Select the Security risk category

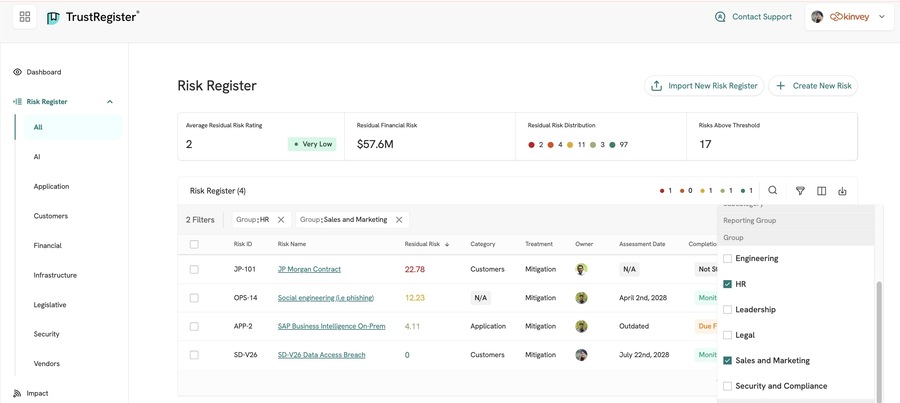click(x=46, y=334)
